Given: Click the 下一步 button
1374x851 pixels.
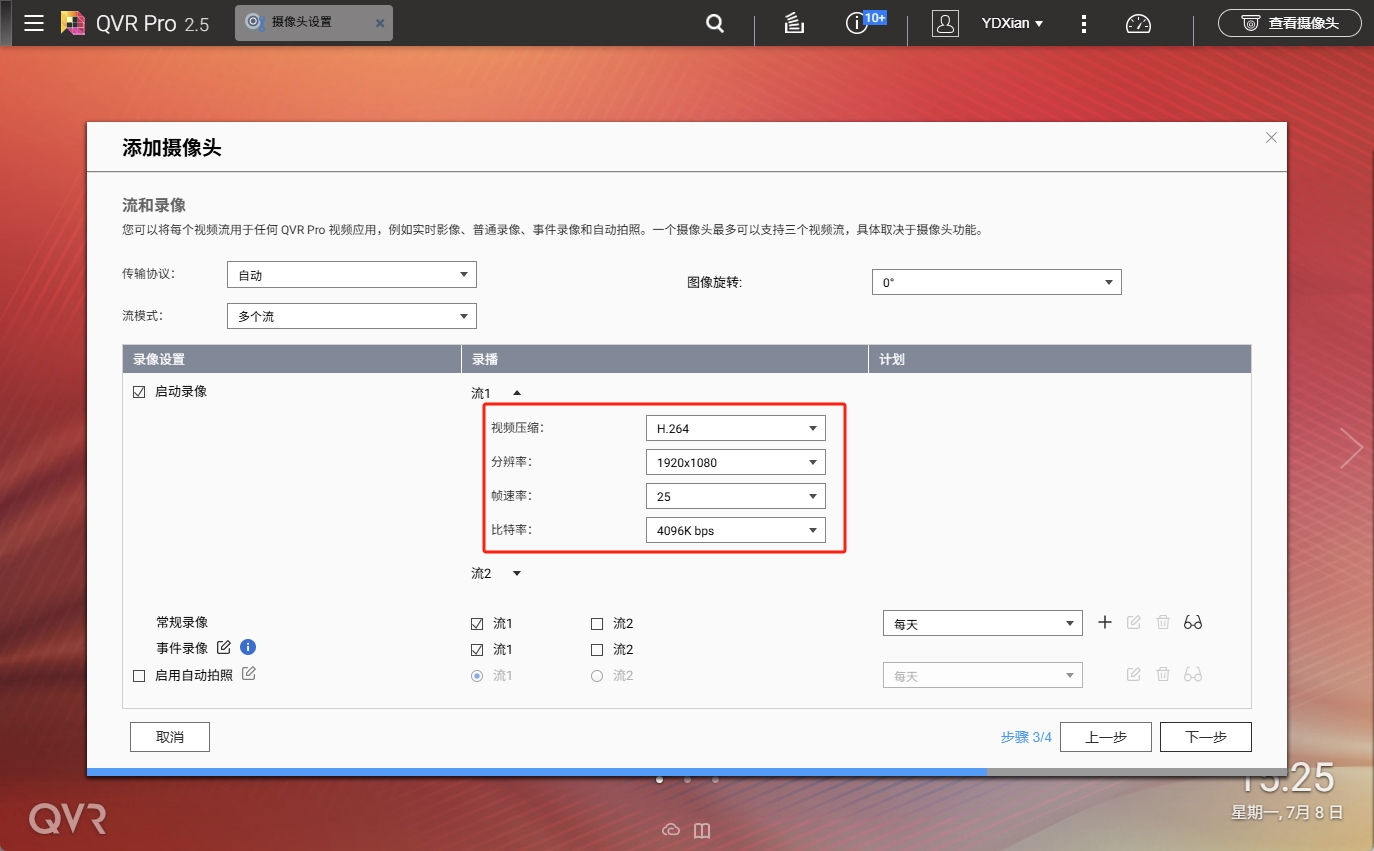Looking at the screenshot, I should (1206, 737).
